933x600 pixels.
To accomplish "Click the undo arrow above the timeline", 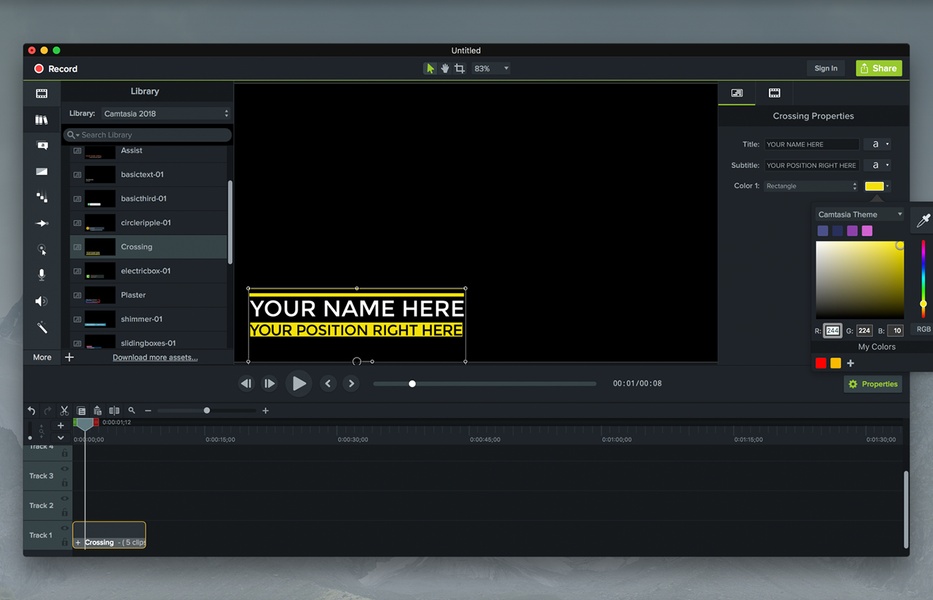I will coord(31,410).
